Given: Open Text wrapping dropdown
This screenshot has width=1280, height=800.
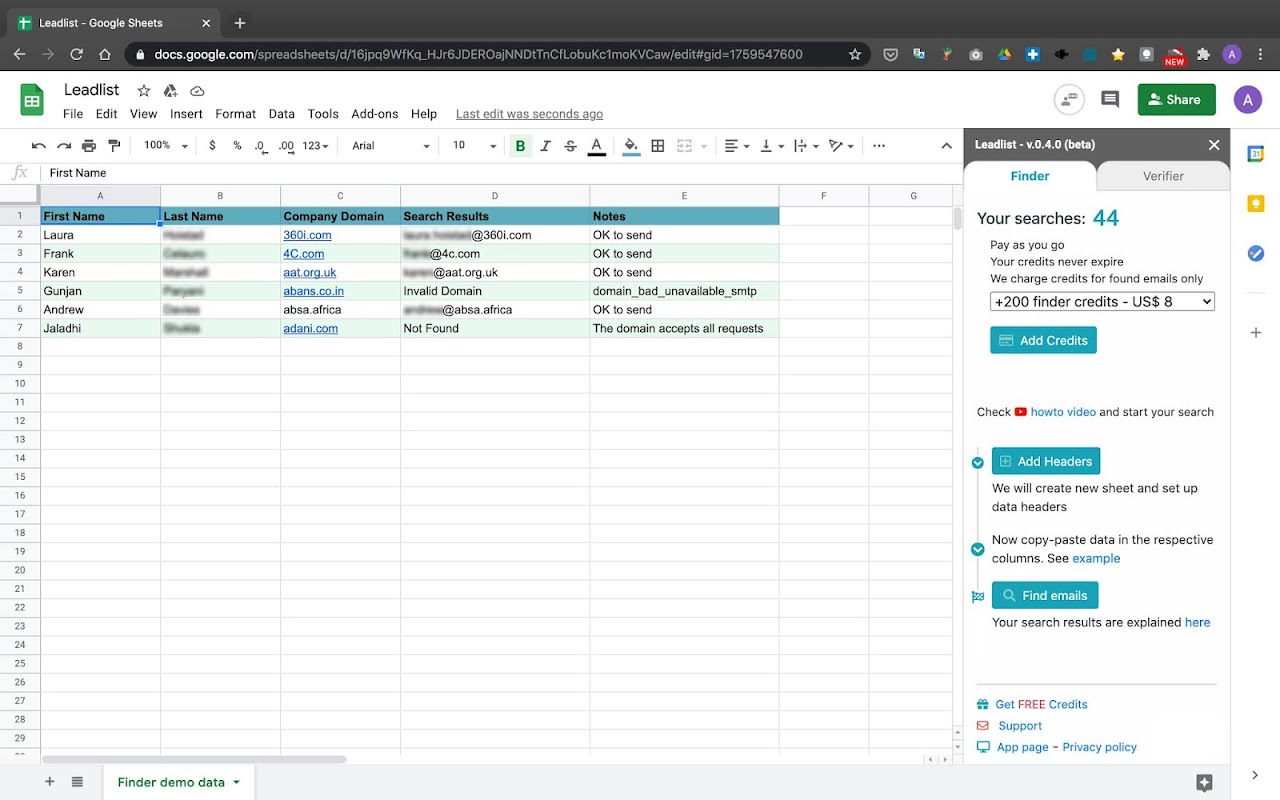Looking at the screenshot, I should pyautogui.click(x=806, y=146).
